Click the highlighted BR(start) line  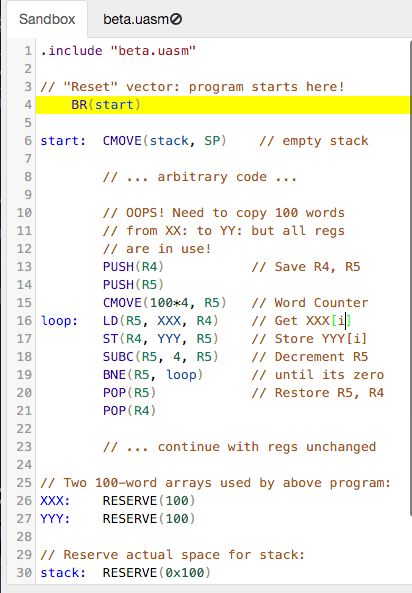pyautogui.click(x=223, y=105)
